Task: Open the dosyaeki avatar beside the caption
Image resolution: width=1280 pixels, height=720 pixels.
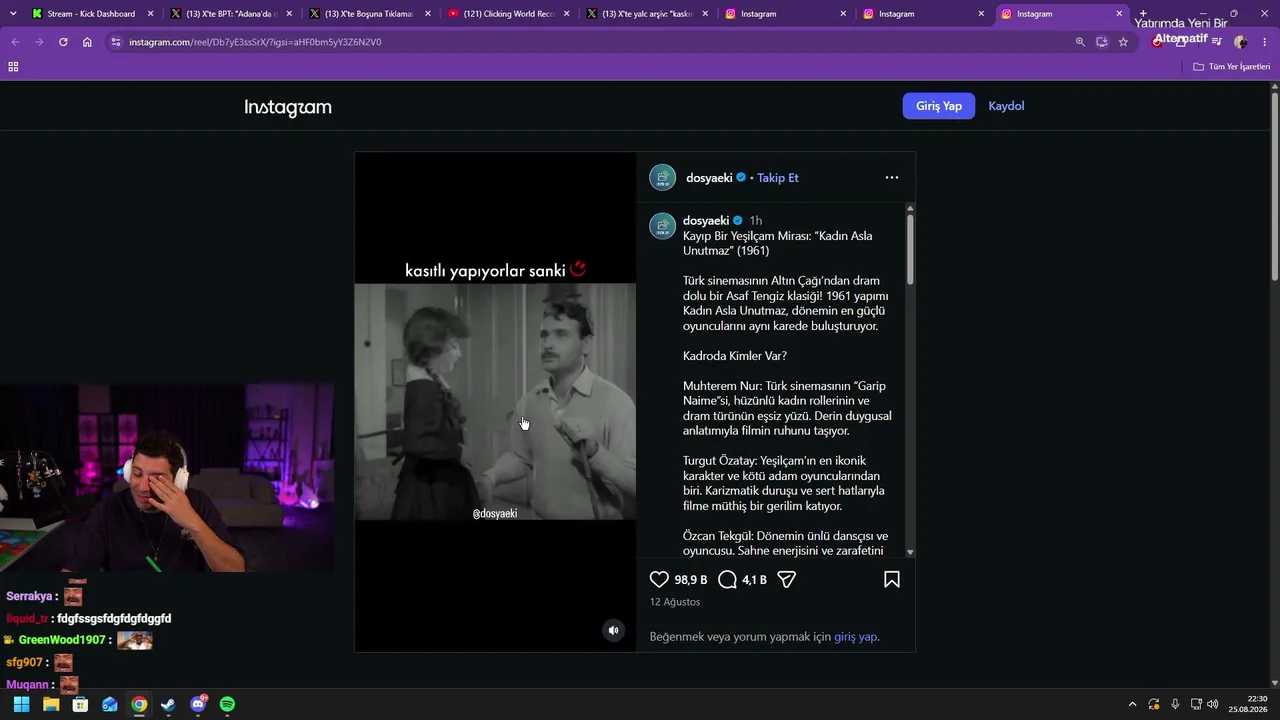Action: [x=663, y=226]
